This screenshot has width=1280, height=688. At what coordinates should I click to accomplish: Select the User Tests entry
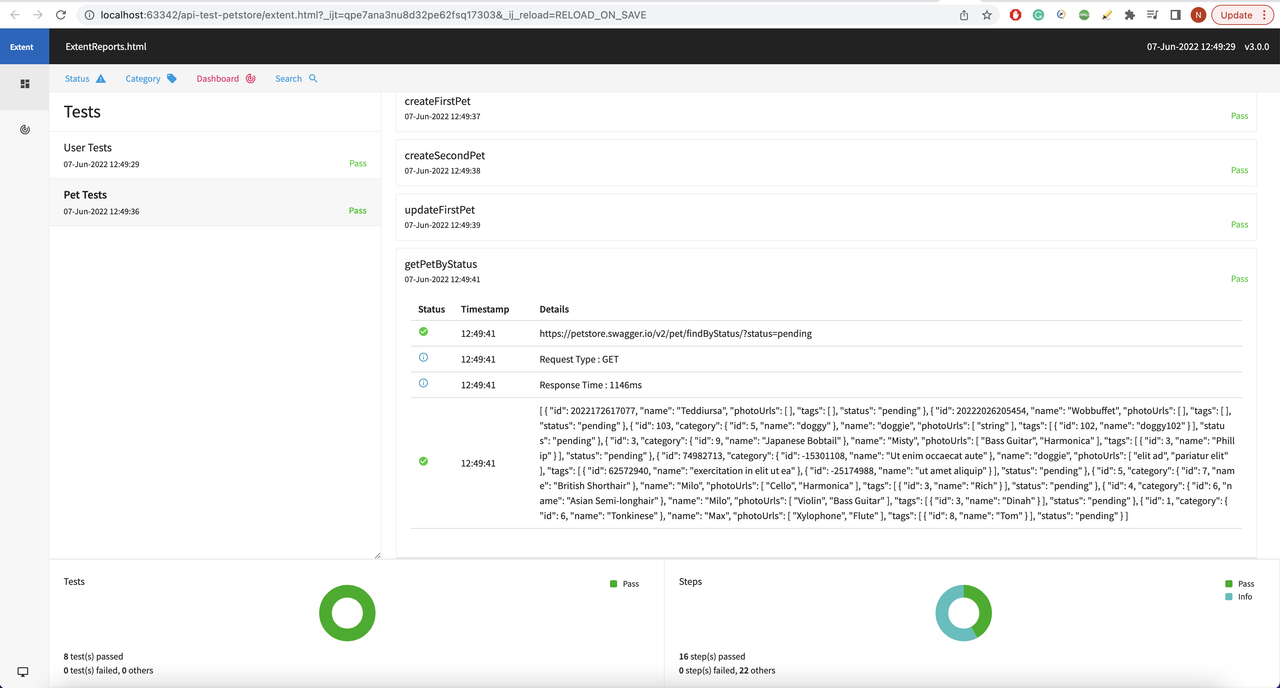click(x=215, y=155)
